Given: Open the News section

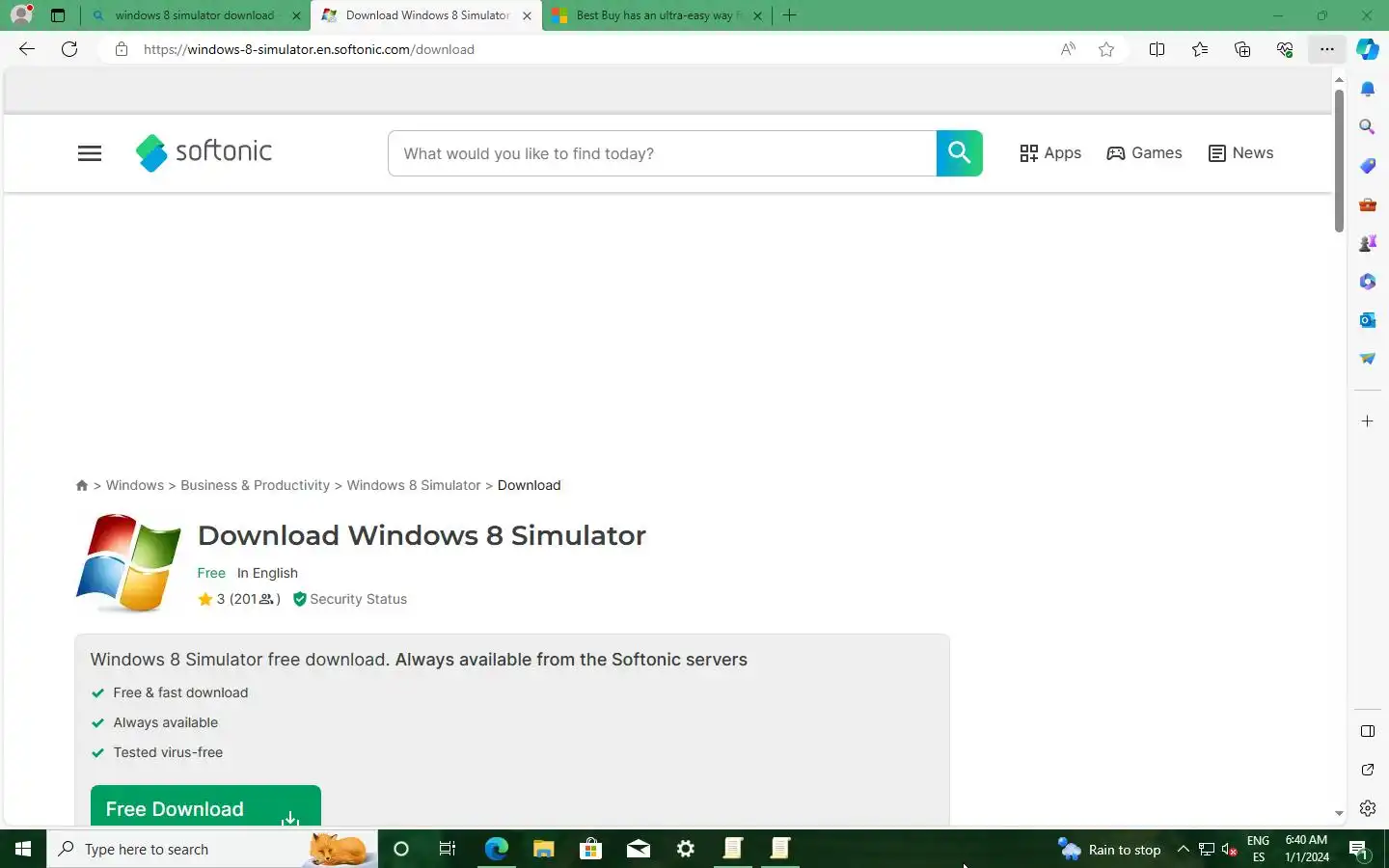Looking at the screenshot, I should click(1240, 153).
